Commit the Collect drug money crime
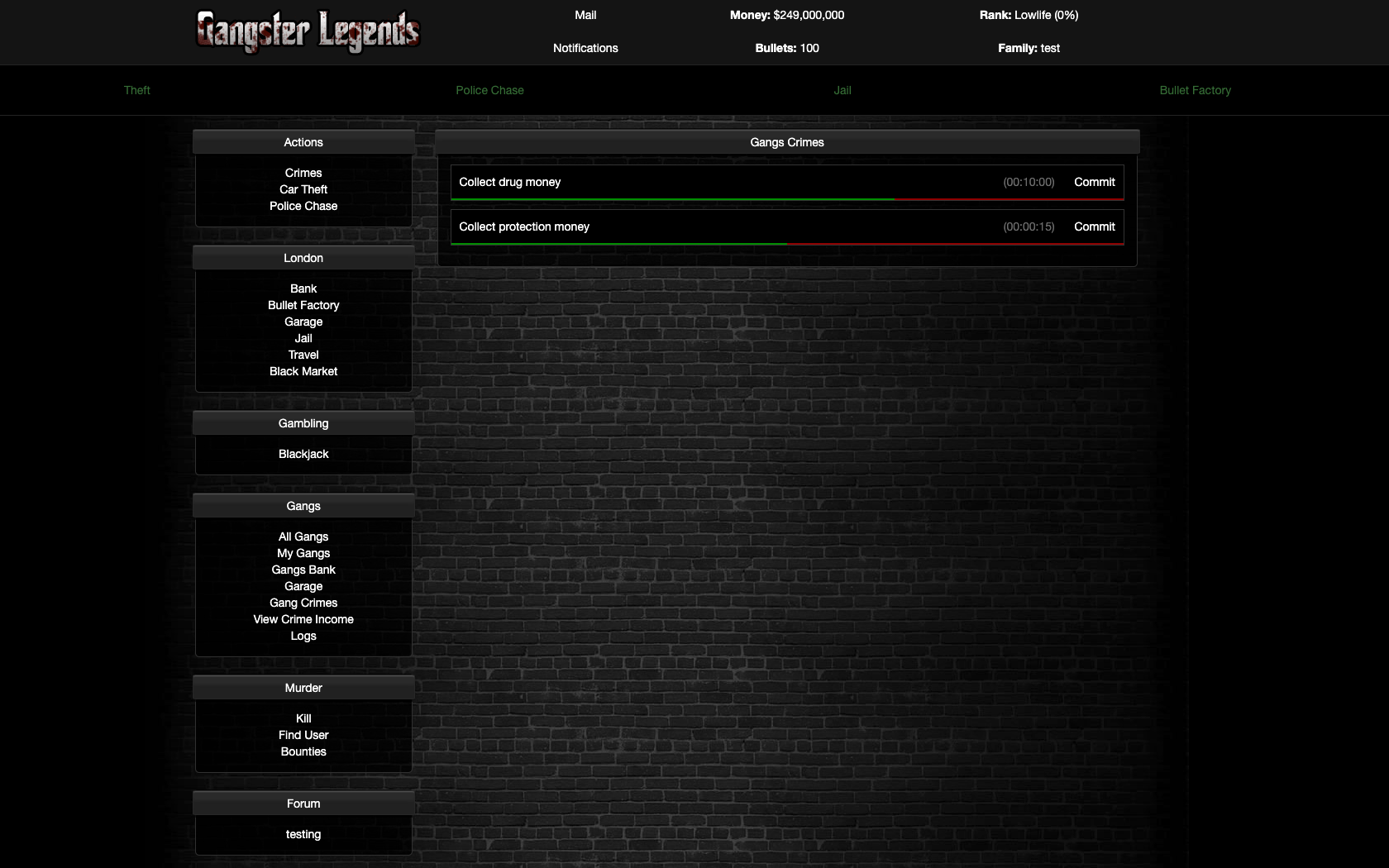1389x868 pixels. pyautogui.click(x=1094, y=182)
